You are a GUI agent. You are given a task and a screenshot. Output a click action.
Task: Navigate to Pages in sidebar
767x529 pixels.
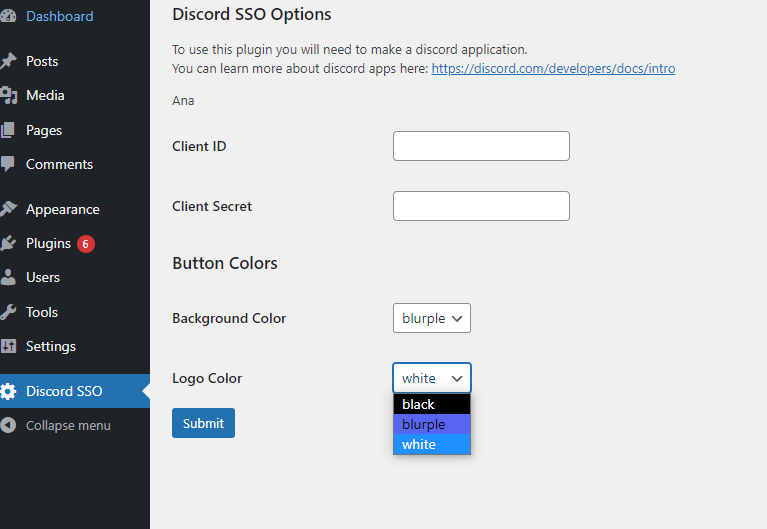point(44,130)
